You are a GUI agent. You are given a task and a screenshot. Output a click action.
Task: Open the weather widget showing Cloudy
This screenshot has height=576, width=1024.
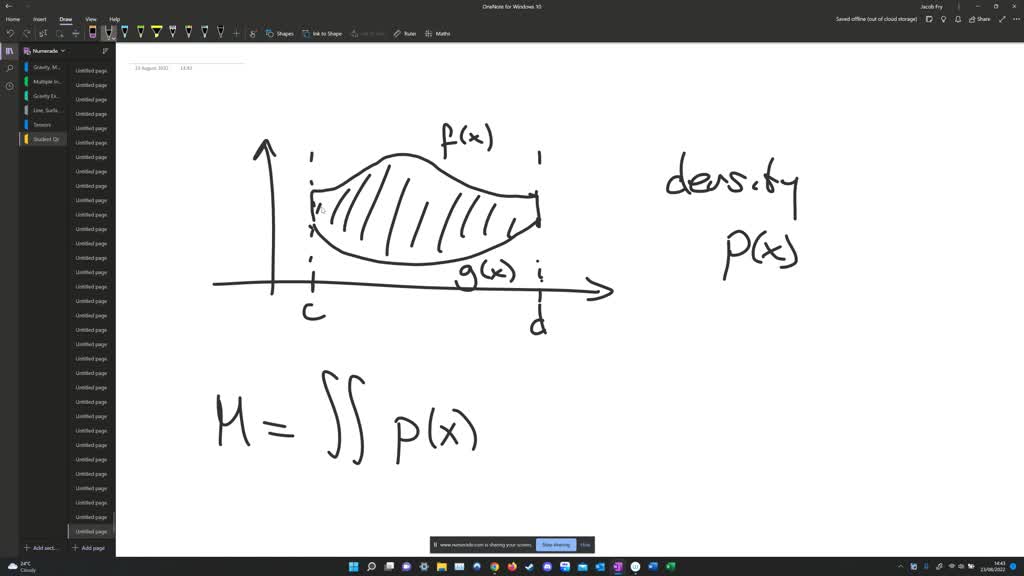22,566
